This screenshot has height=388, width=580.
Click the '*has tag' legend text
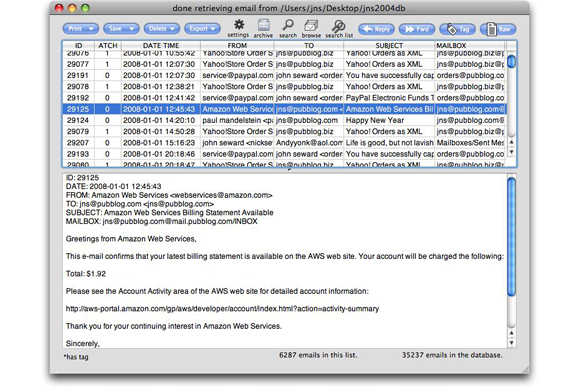coord(76,357)
